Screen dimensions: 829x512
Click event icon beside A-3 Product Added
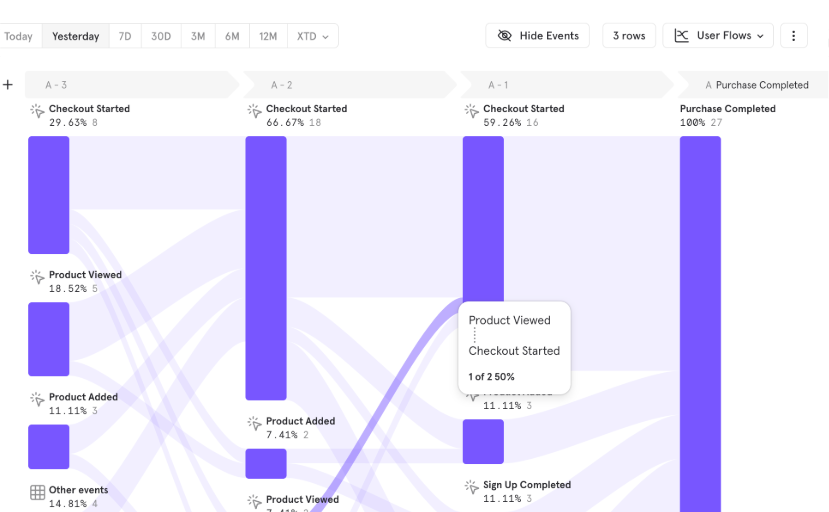click(37, 399)
